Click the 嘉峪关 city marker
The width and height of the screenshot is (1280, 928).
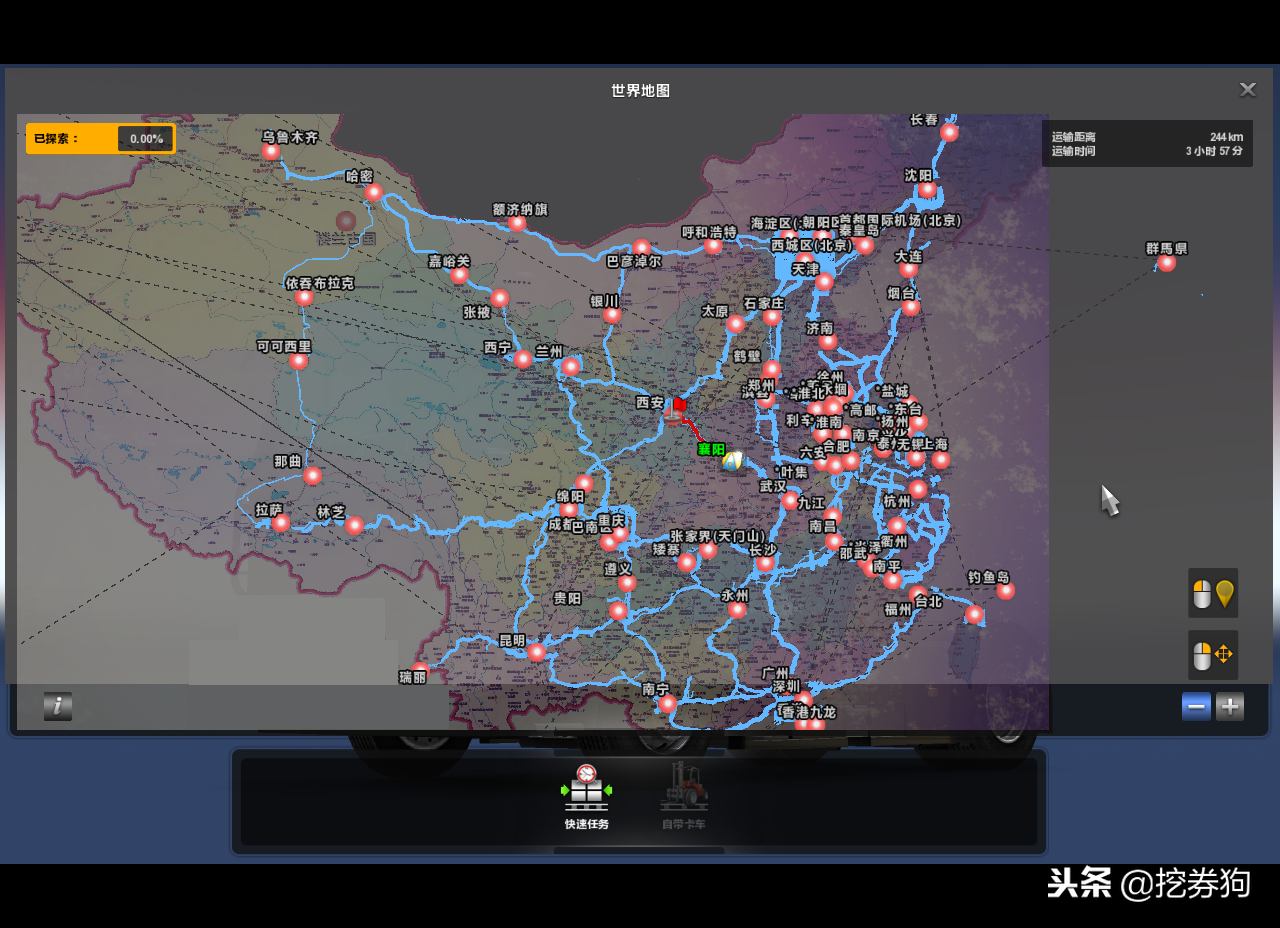point(459,275)
